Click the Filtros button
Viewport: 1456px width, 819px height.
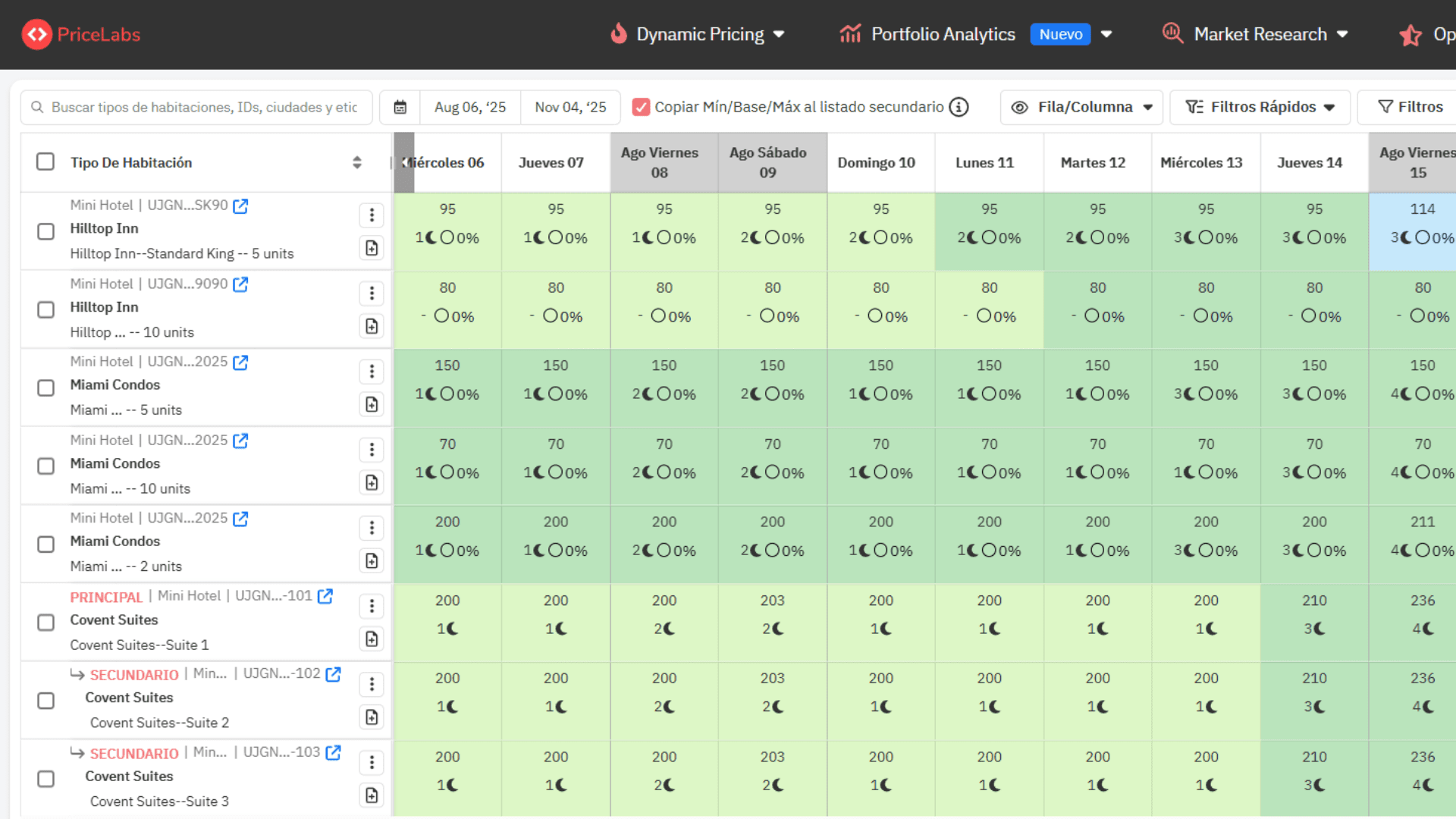tap(1410, 107)
